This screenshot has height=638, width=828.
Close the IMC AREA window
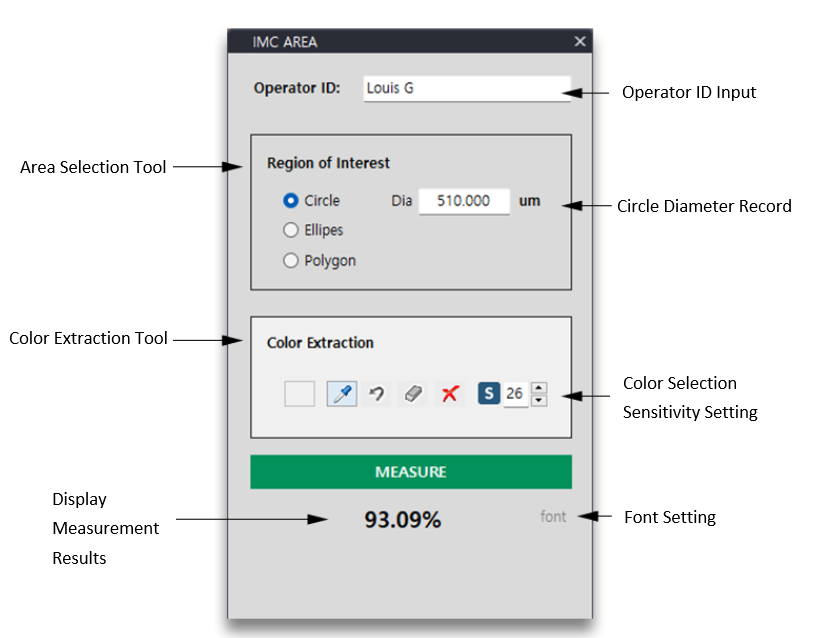tap(580, 42)
